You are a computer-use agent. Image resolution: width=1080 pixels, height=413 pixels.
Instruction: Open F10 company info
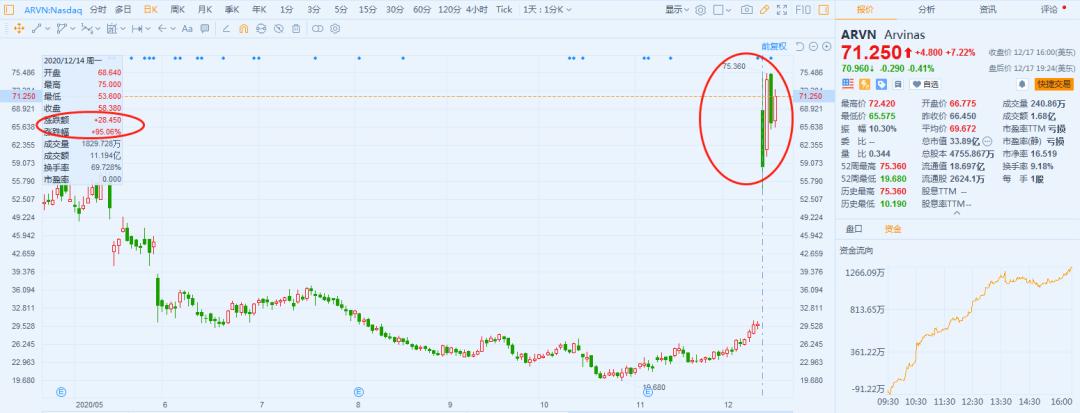click(x=803, y=10)
